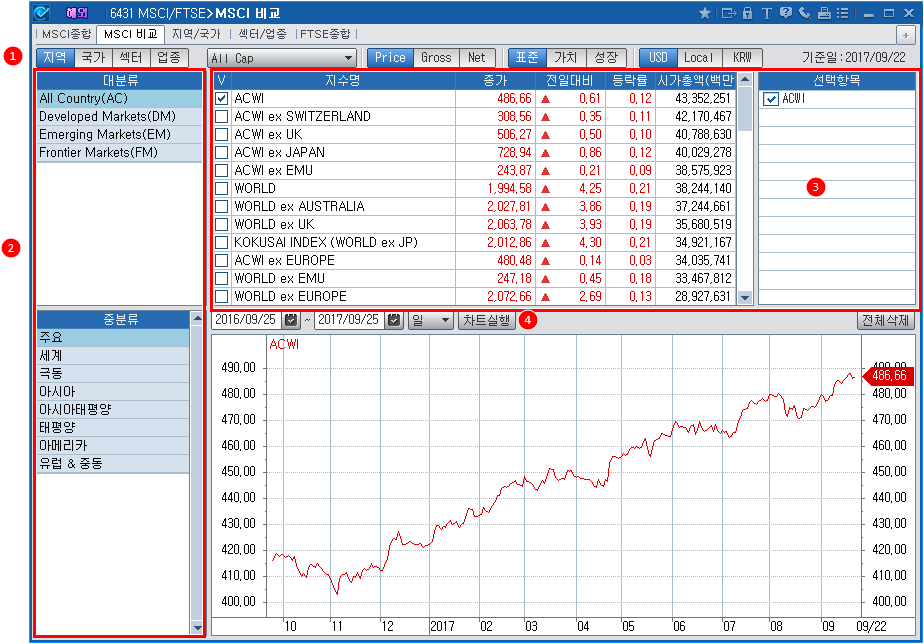Image resolution: width=924 pixels, height=644 pixels.
Task: Tick the WORLD ex AUSTRALIA checkbox
Action: pos(222,206)
